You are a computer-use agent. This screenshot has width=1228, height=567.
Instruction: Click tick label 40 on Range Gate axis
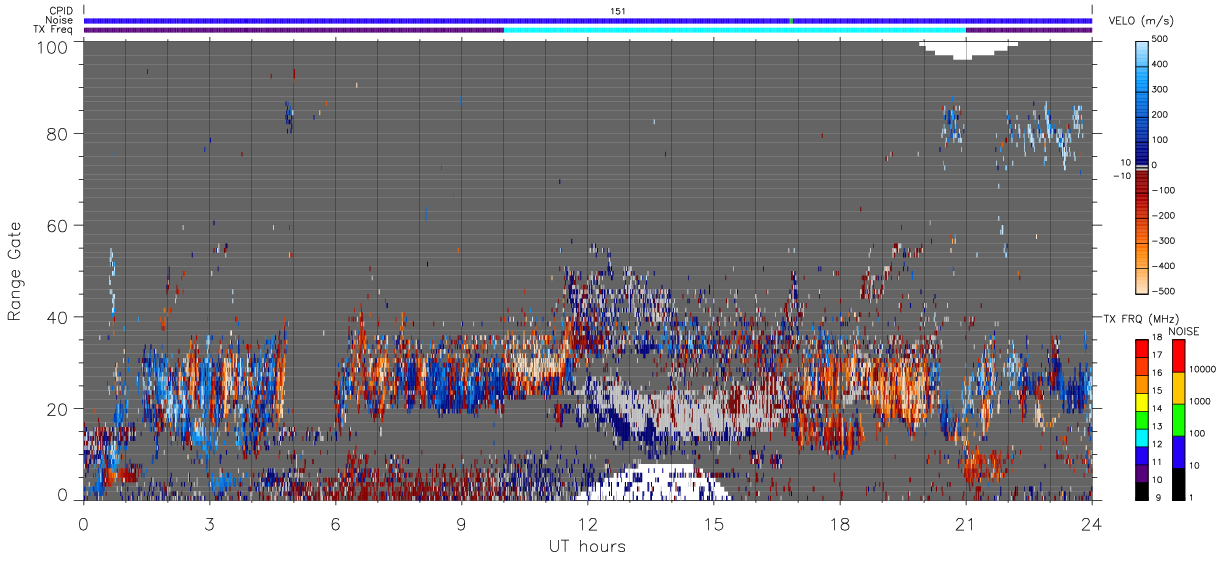coord(59,317)
